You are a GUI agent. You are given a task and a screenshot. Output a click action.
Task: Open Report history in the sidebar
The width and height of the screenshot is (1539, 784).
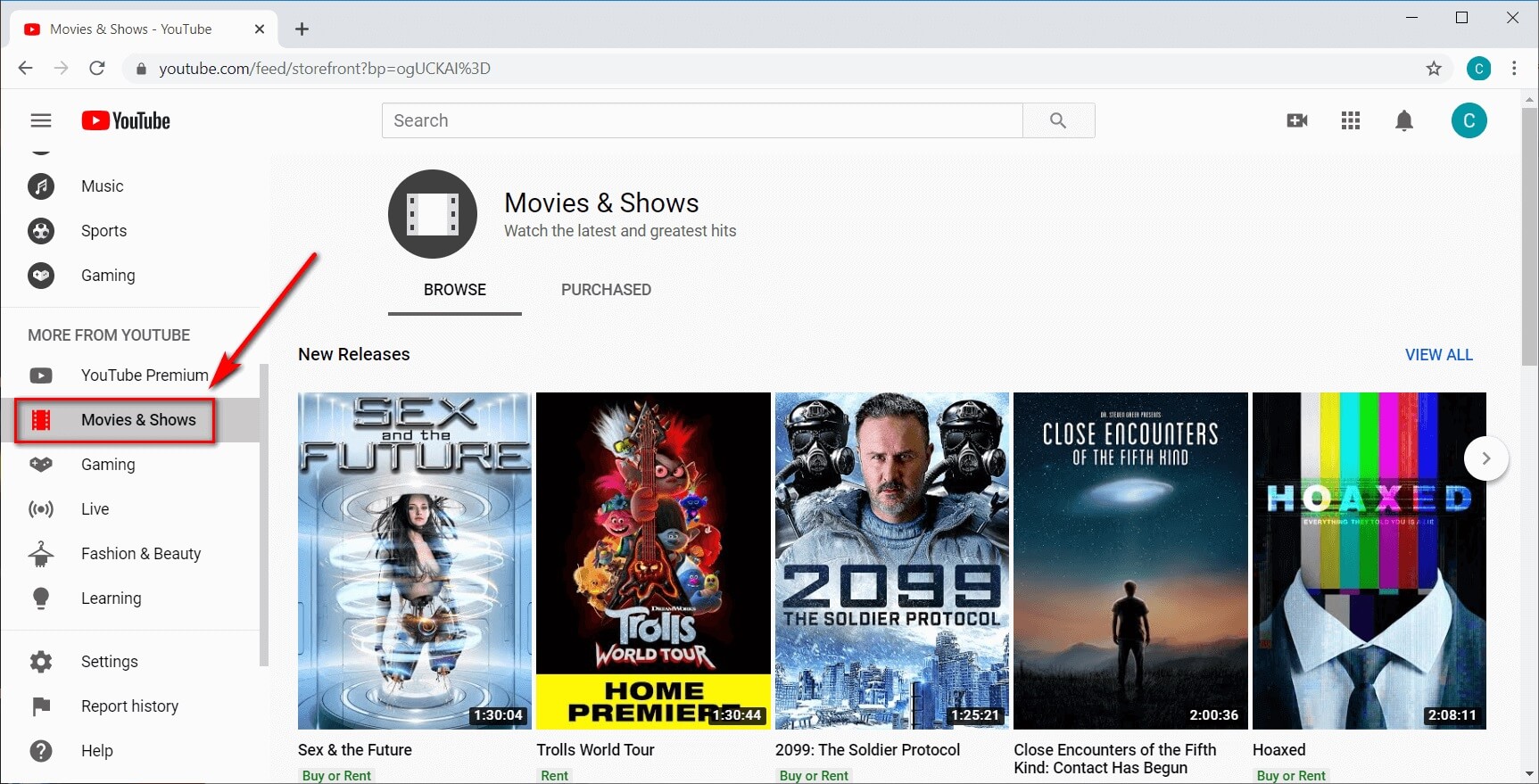(x=130, y=706)
